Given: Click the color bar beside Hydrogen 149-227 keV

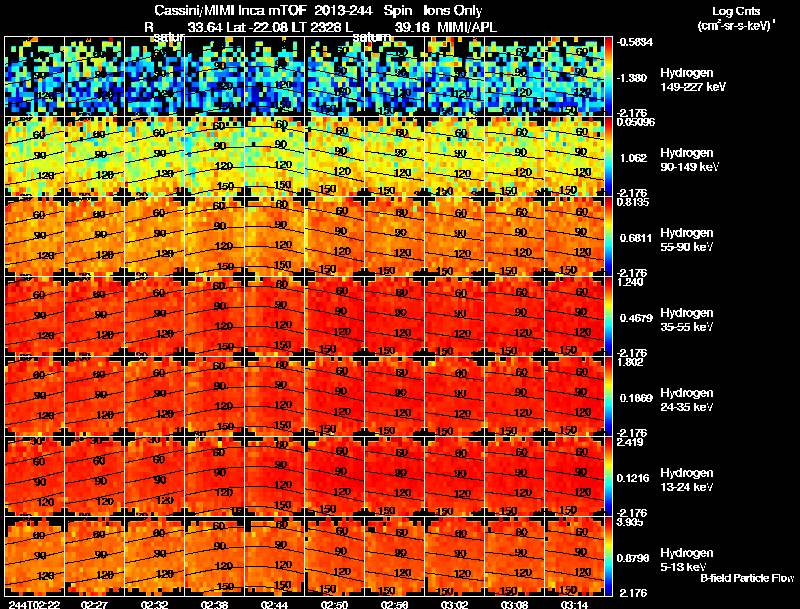Looking at the screenshot, I should 609,77.
